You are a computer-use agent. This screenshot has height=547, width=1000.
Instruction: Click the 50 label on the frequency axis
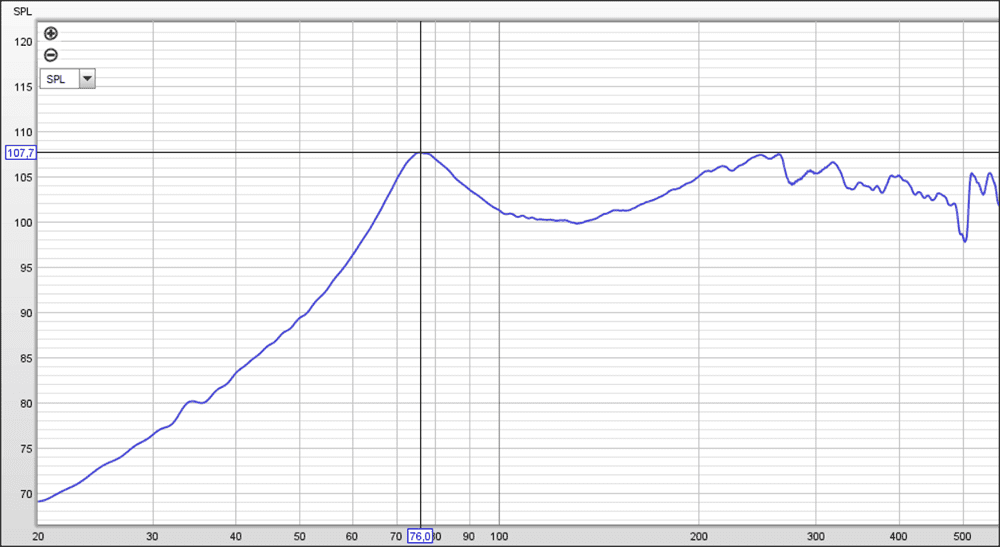(299, 536)
